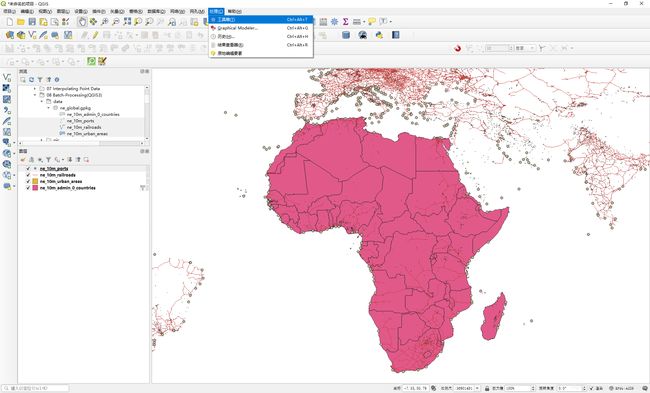Open the Processing Toolbox gear icon

334,22
